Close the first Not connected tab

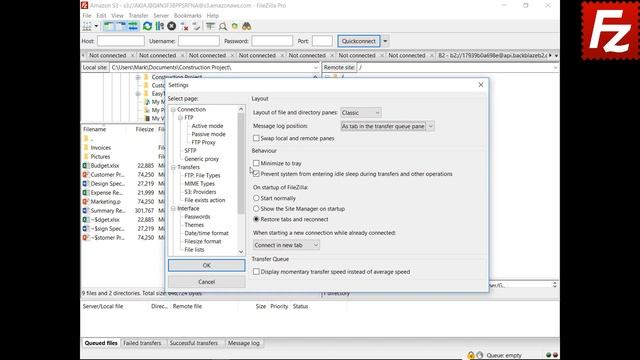point(132,55)
